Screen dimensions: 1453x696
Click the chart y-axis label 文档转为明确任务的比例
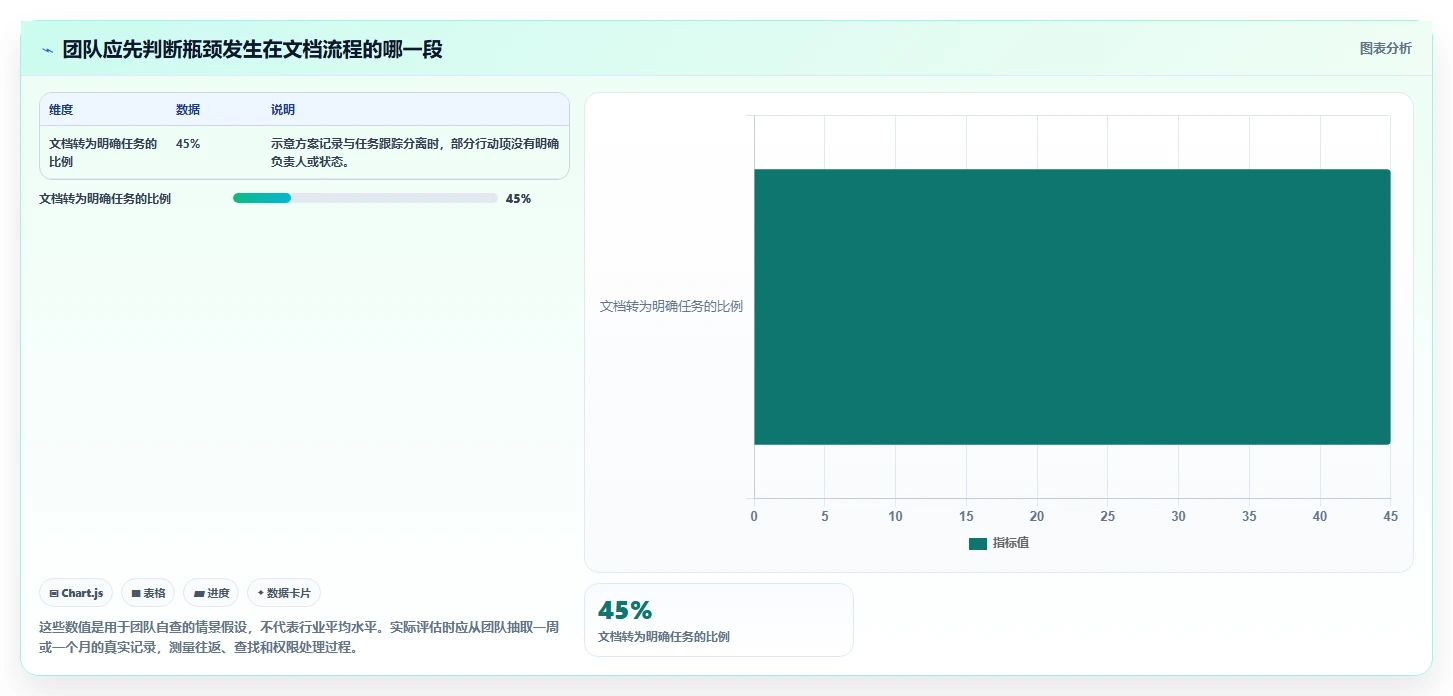[x=671, y=307]
